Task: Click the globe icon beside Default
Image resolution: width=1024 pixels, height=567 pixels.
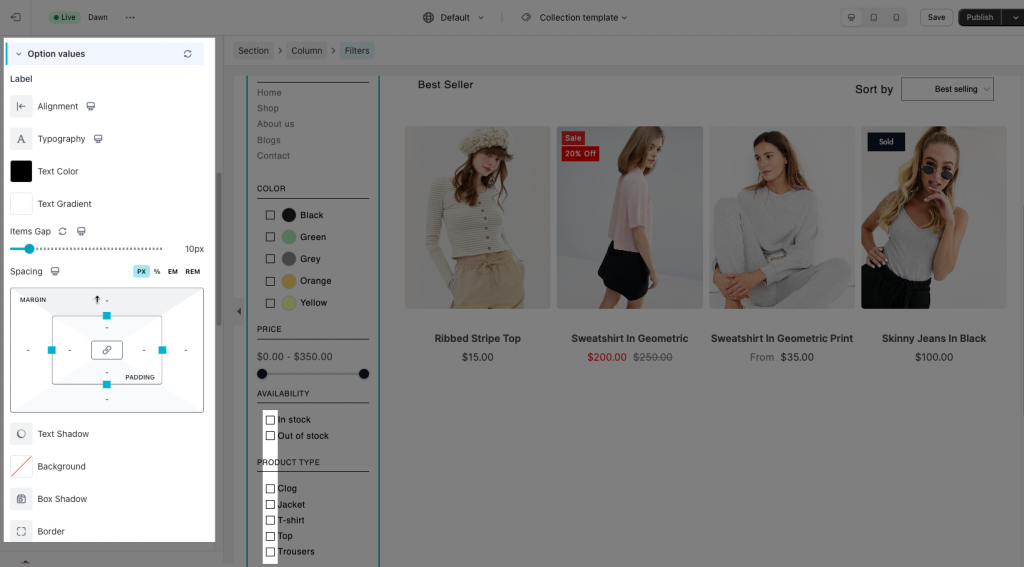Action: point(428,18)
